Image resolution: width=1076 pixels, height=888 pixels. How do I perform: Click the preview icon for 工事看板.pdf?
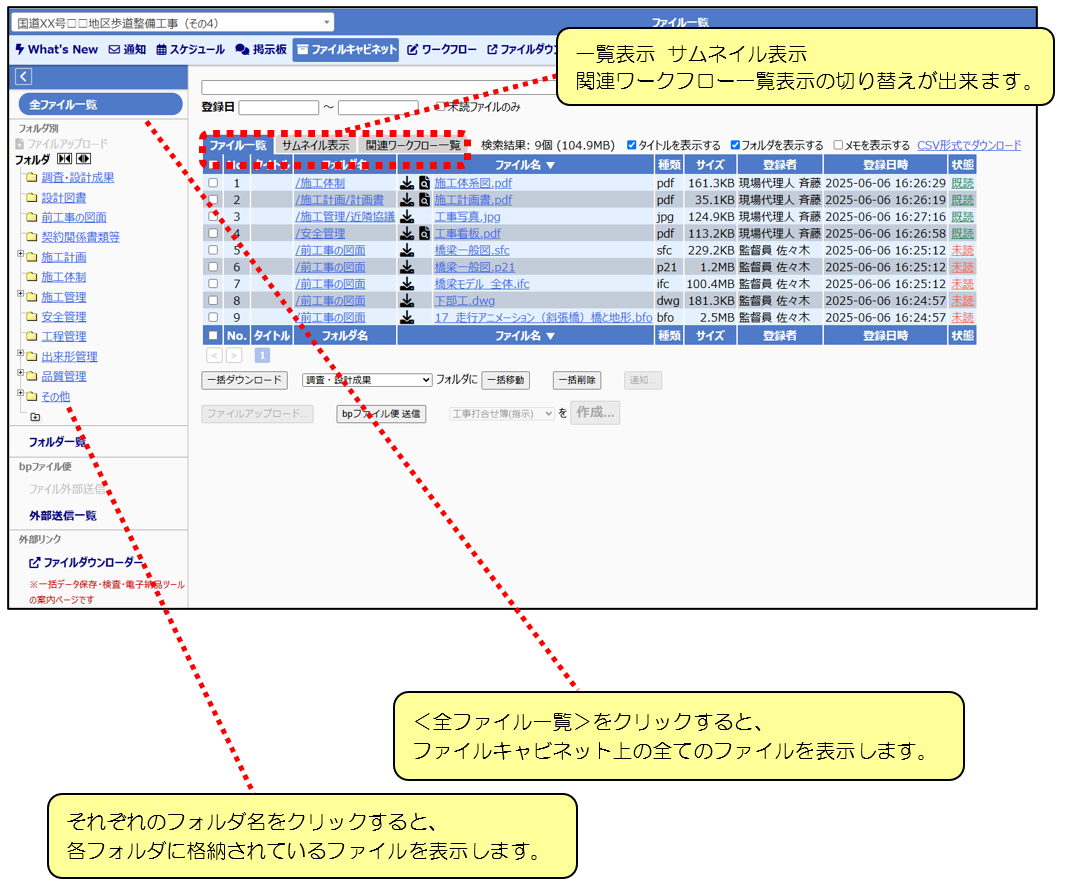(x=424, y=234)
